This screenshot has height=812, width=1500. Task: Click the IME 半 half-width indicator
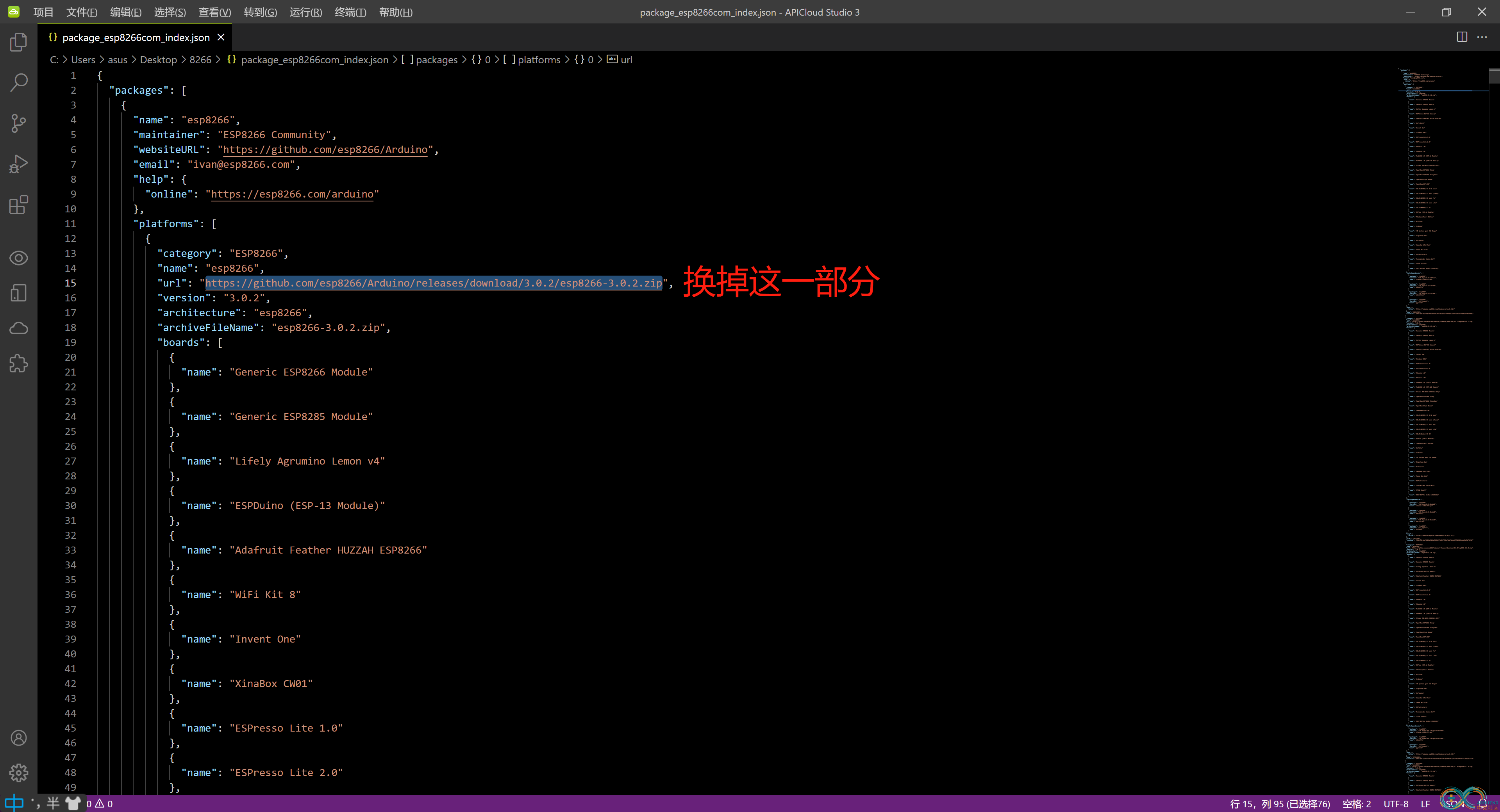53,803
